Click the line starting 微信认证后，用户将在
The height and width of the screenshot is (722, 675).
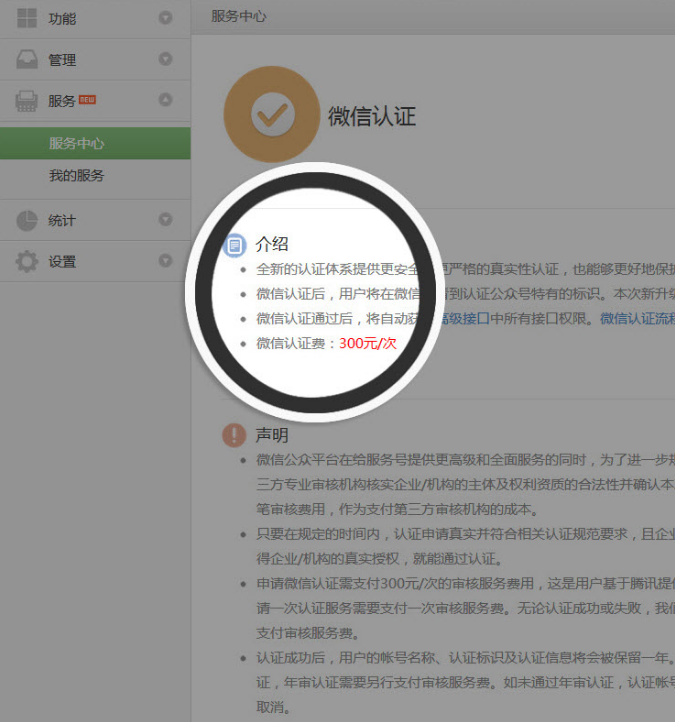466,294
